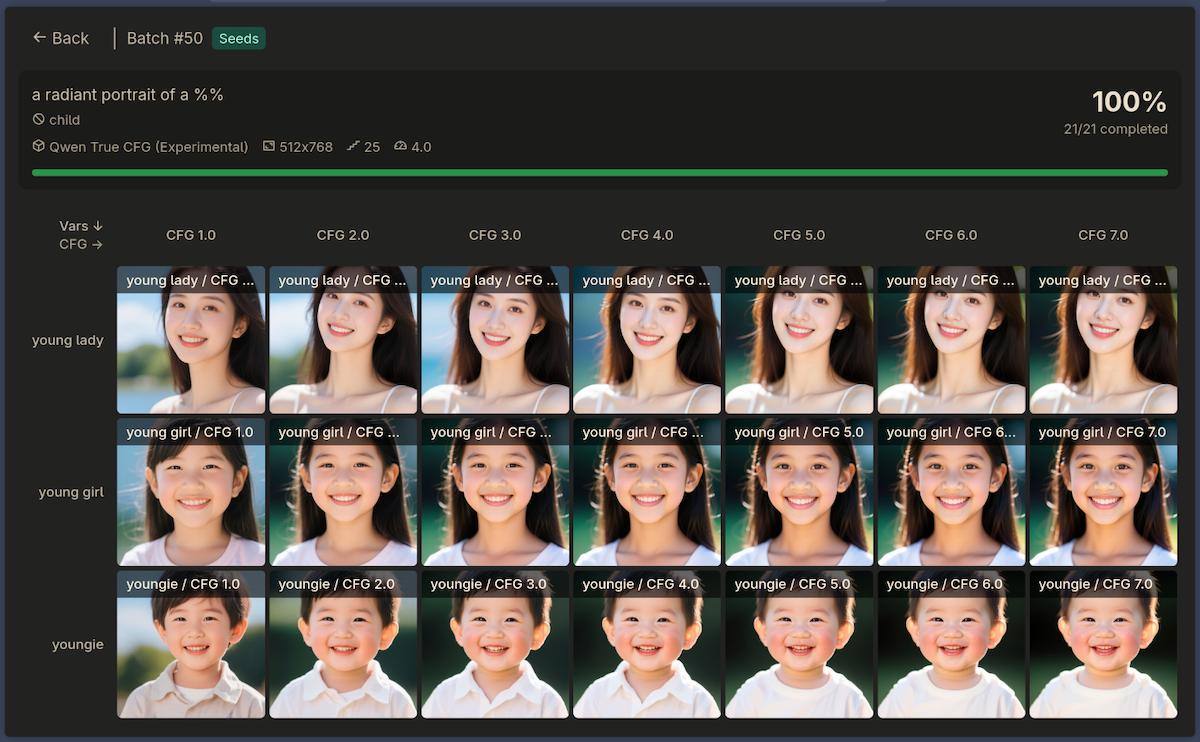Click the 21/21 completed status label
1200x742 pixels.
1114,129
